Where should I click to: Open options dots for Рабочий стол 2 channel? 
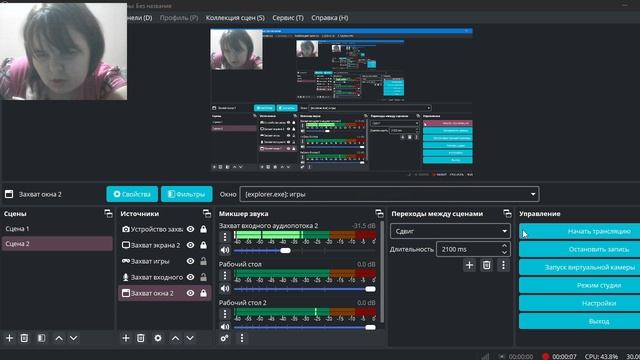pos(225,314)
